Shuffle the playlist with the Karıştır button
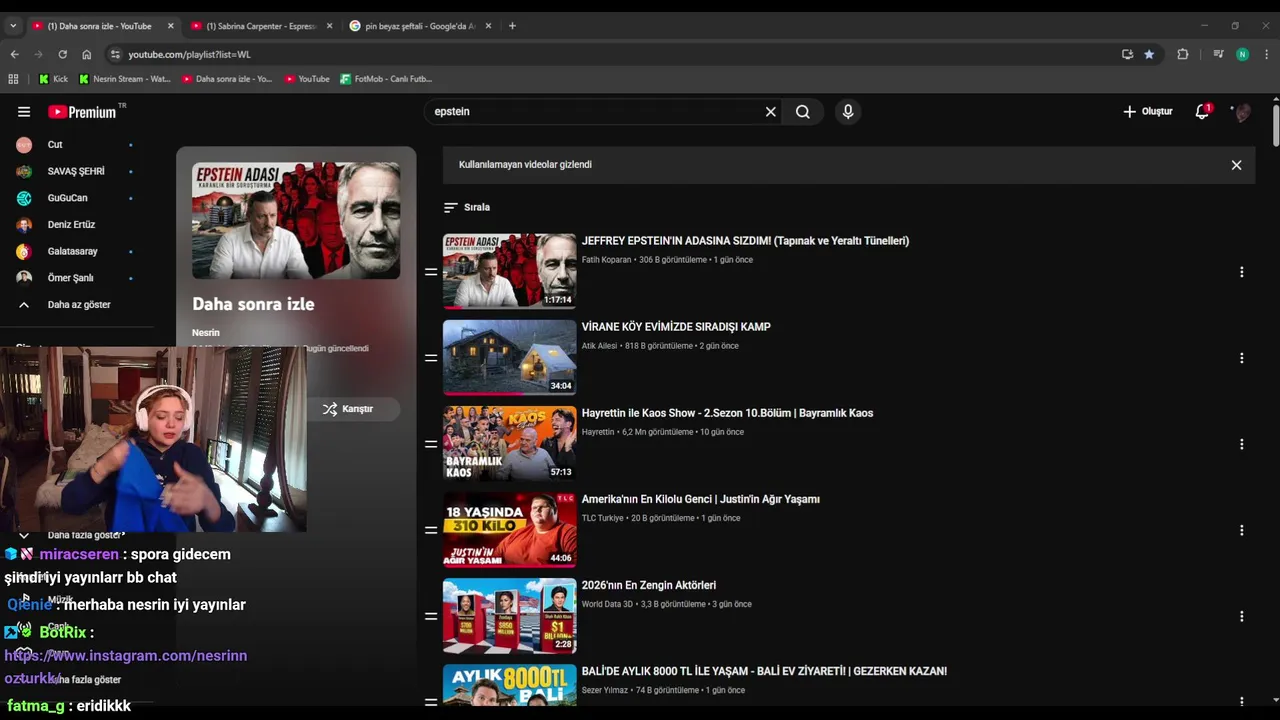1280x720 pixels. coord(348,409)
